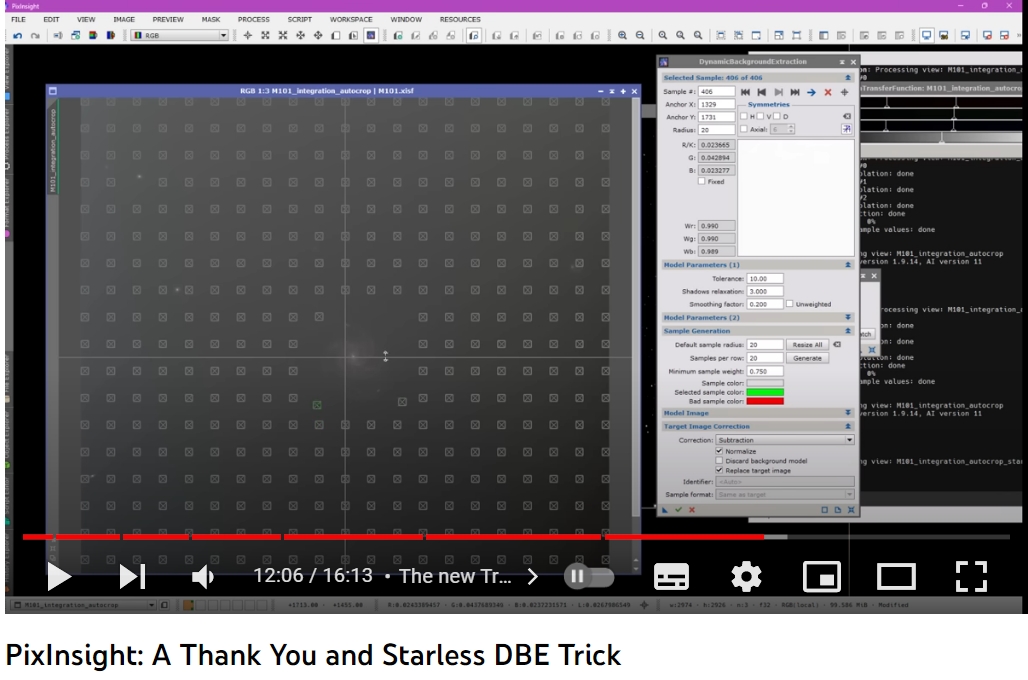Check Discard background model
This screenshot has width=1028, height=680.
pos(719,460)
